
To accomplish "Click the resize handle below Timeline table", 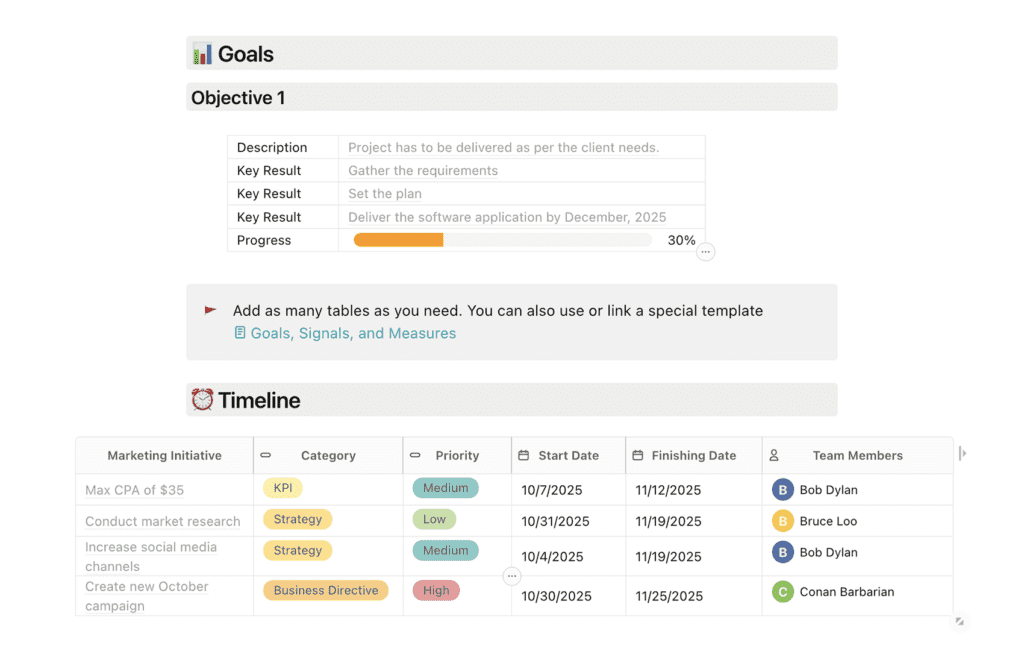I will pyautogui.click(x=959, y=621).
